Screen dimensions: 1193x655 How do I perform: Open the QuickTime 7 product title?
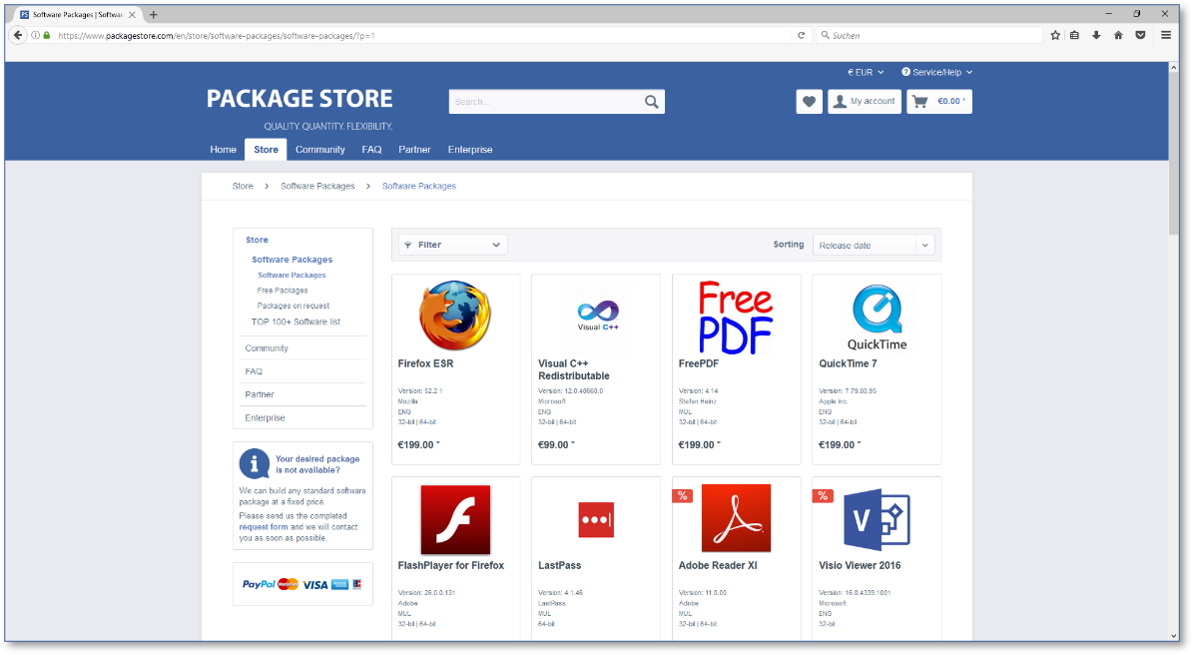[x=848, y=364]
